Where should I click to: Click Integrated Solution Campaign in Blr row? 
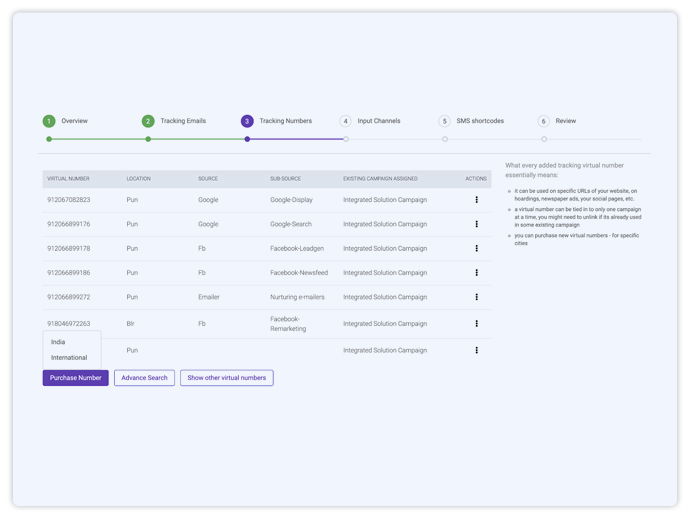tap(385, 324)
